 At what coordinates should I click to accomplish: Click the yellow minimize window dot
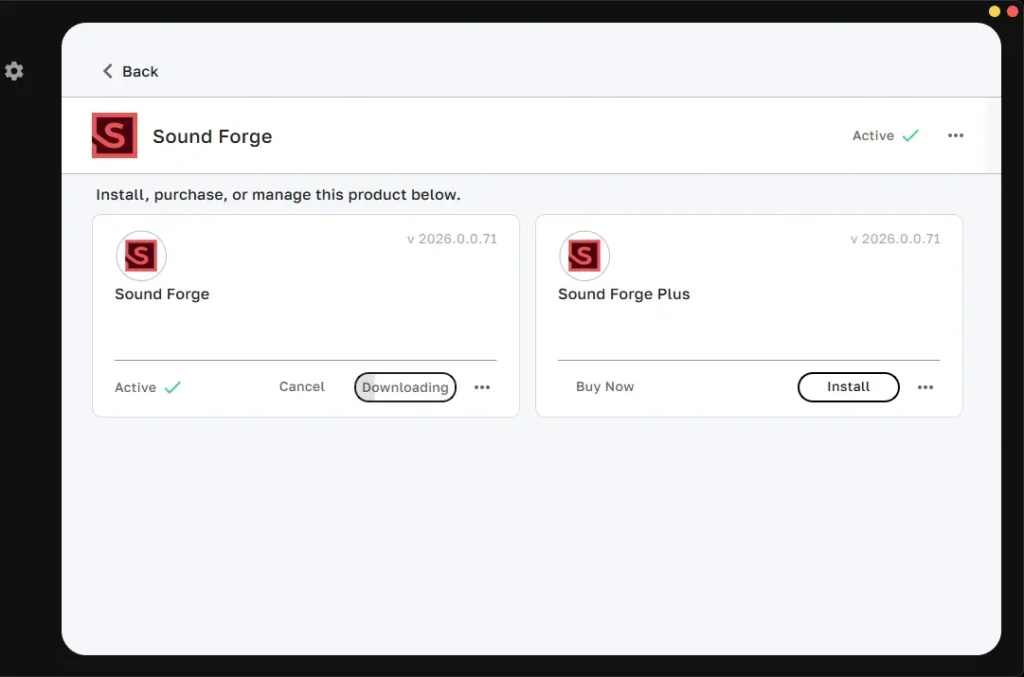[x=995, y=11]
